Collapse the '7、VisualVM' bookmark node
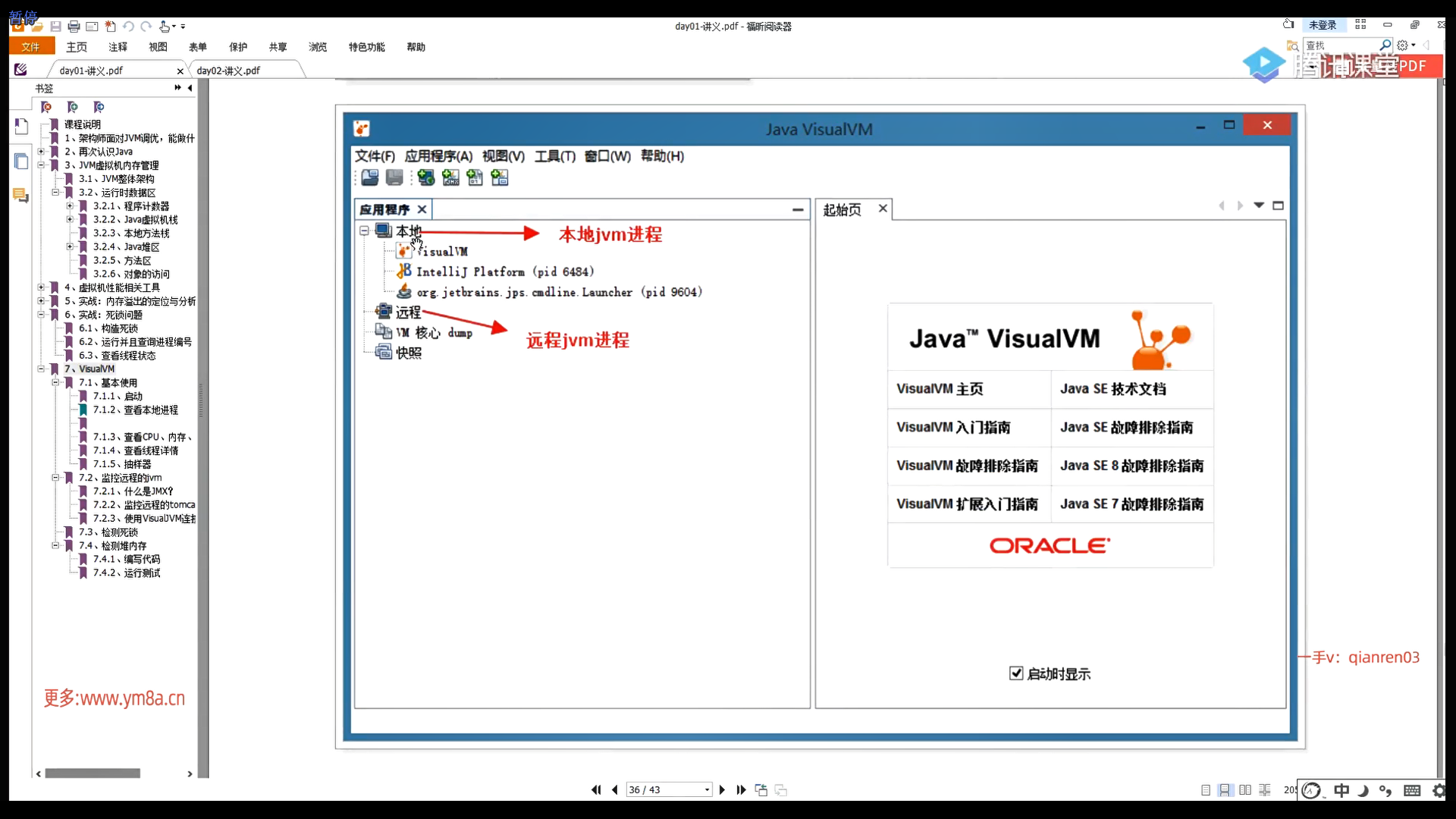This screenshot has height=819, width=1456. (x=42, y=369)
